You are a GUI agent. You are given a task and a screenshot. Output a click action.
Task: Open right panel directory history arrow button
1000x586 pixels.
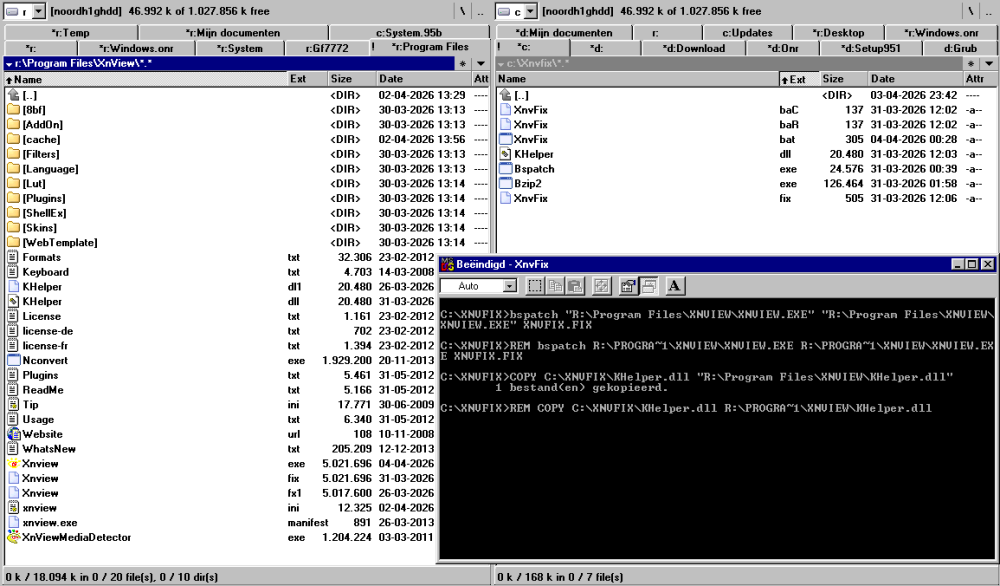(989, 64)
